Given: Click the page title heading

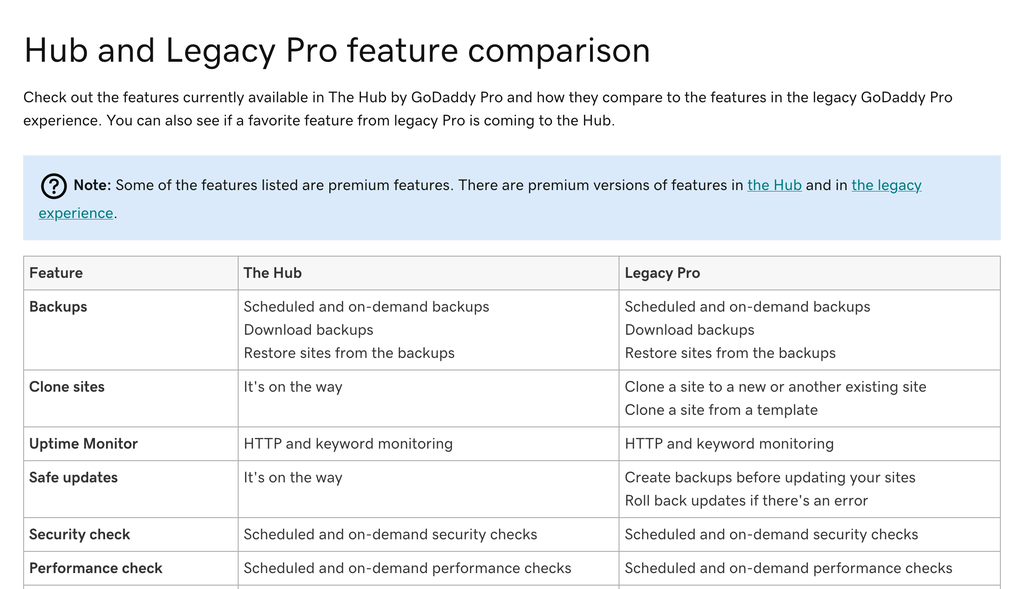Looking at the screenshot, I should [337, 50].
